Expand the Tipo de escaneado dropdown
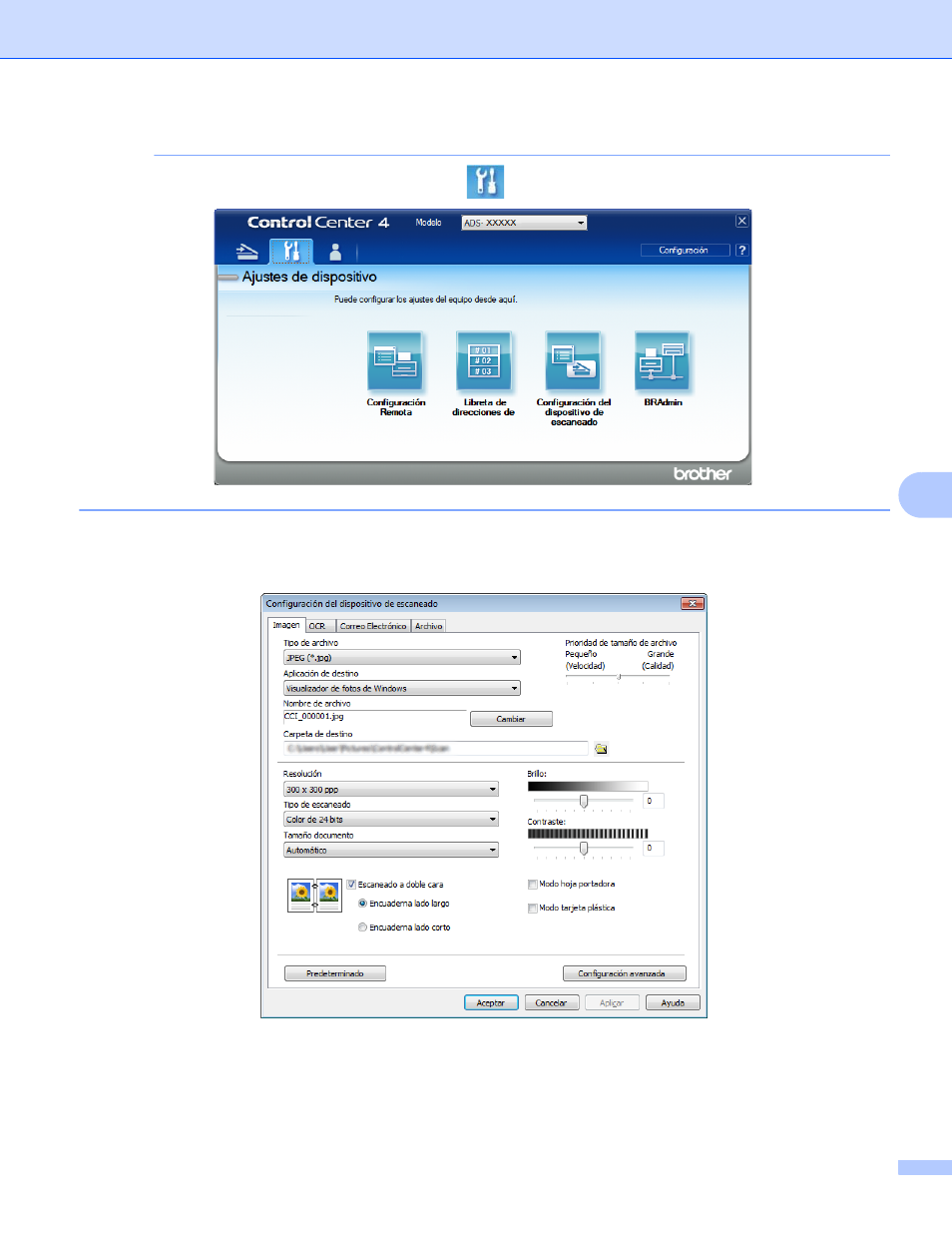The height and width of the screenshot is (1233, 952). 391,820
